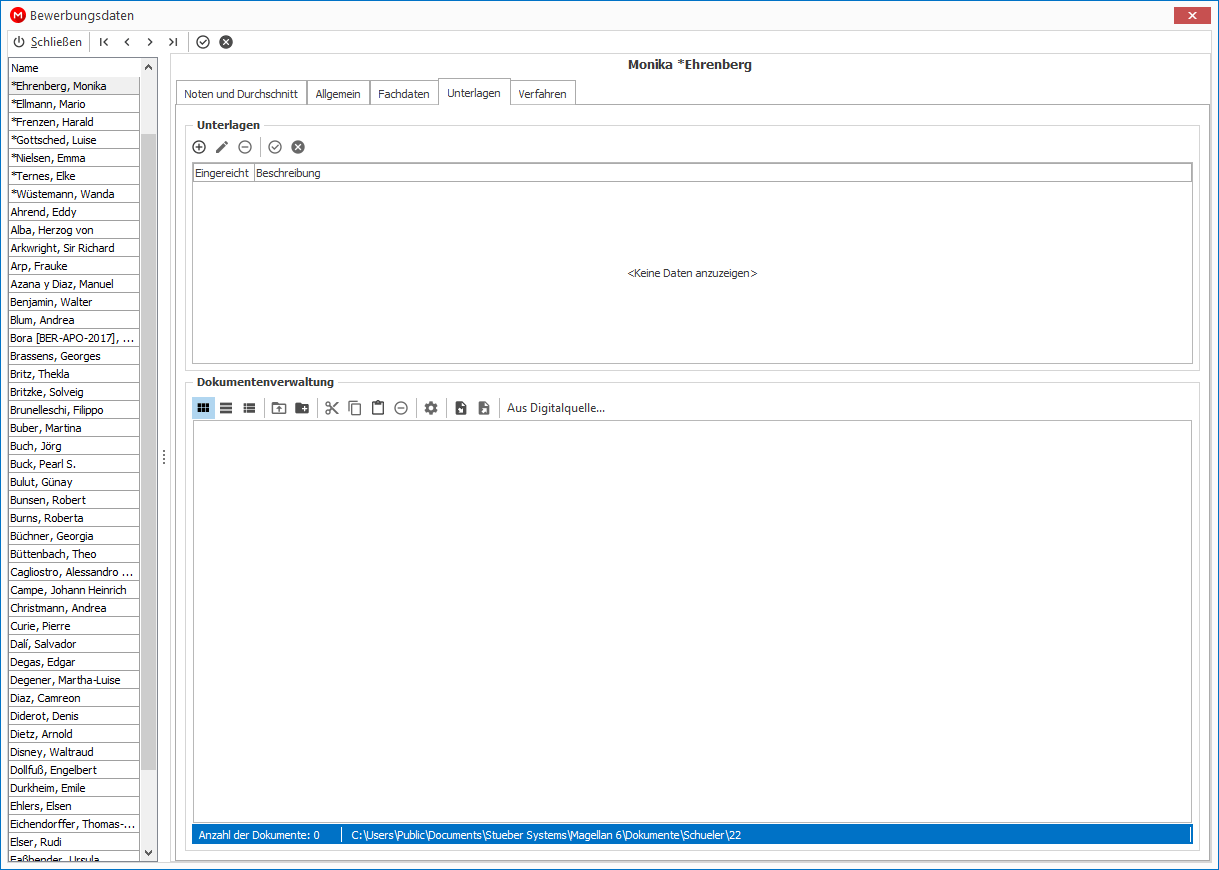This screenshot has height=870, width=1219.
Task: Go up one folder level in Dokumentenverwaltung
Action: pos(279,408)
